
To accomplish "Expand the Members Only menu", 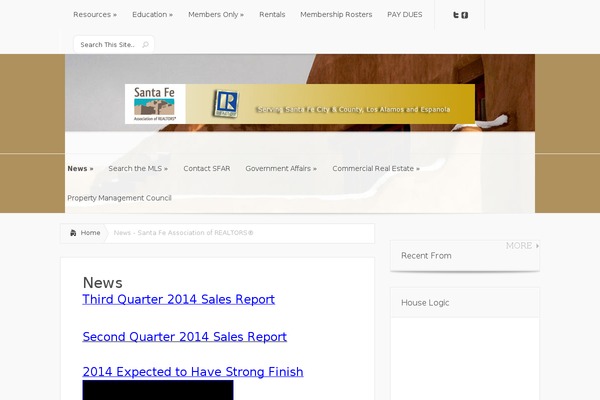I will click(216, 15).
